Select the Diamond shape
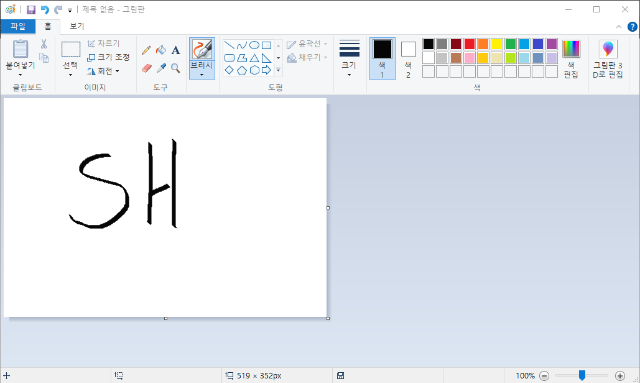This screenshot has width=640, height=383. point(229,70)
